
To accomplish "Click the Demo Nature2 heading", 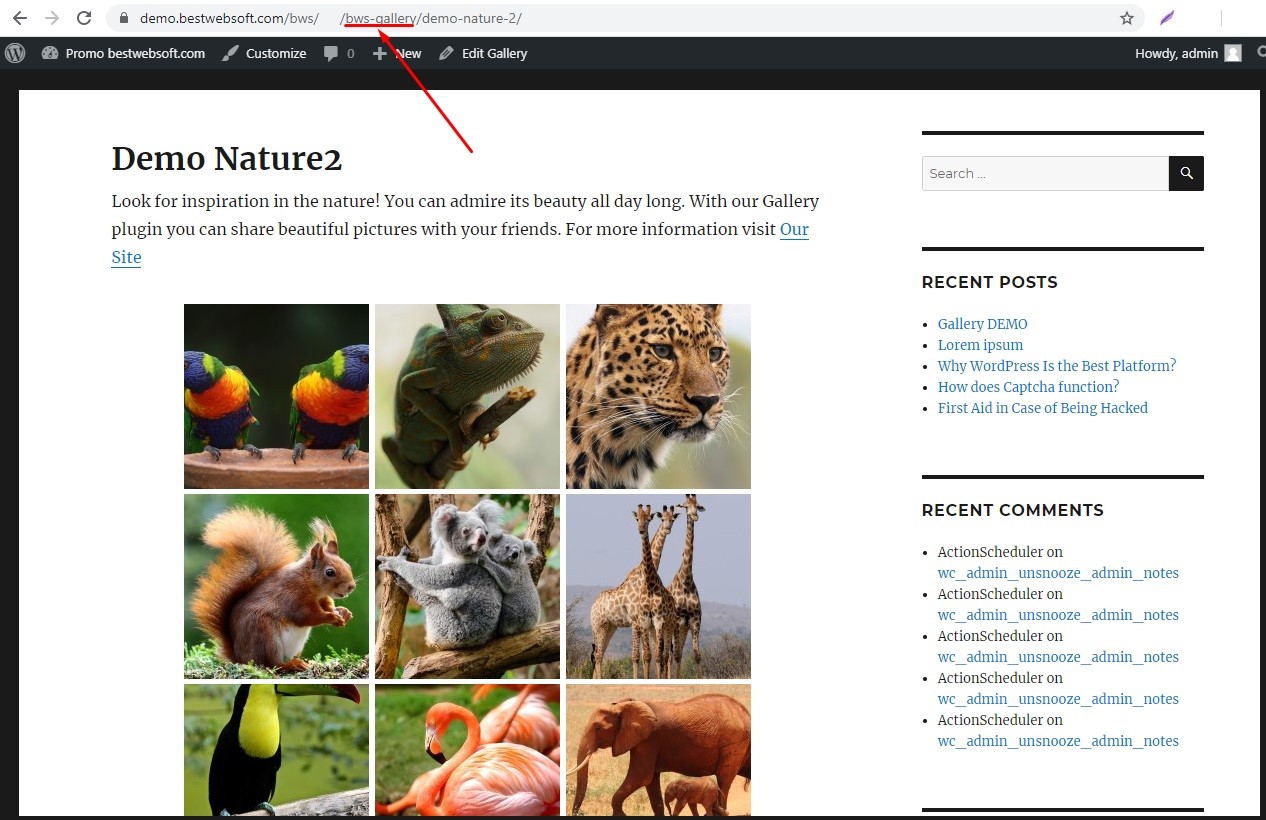I will click(227, 158).
